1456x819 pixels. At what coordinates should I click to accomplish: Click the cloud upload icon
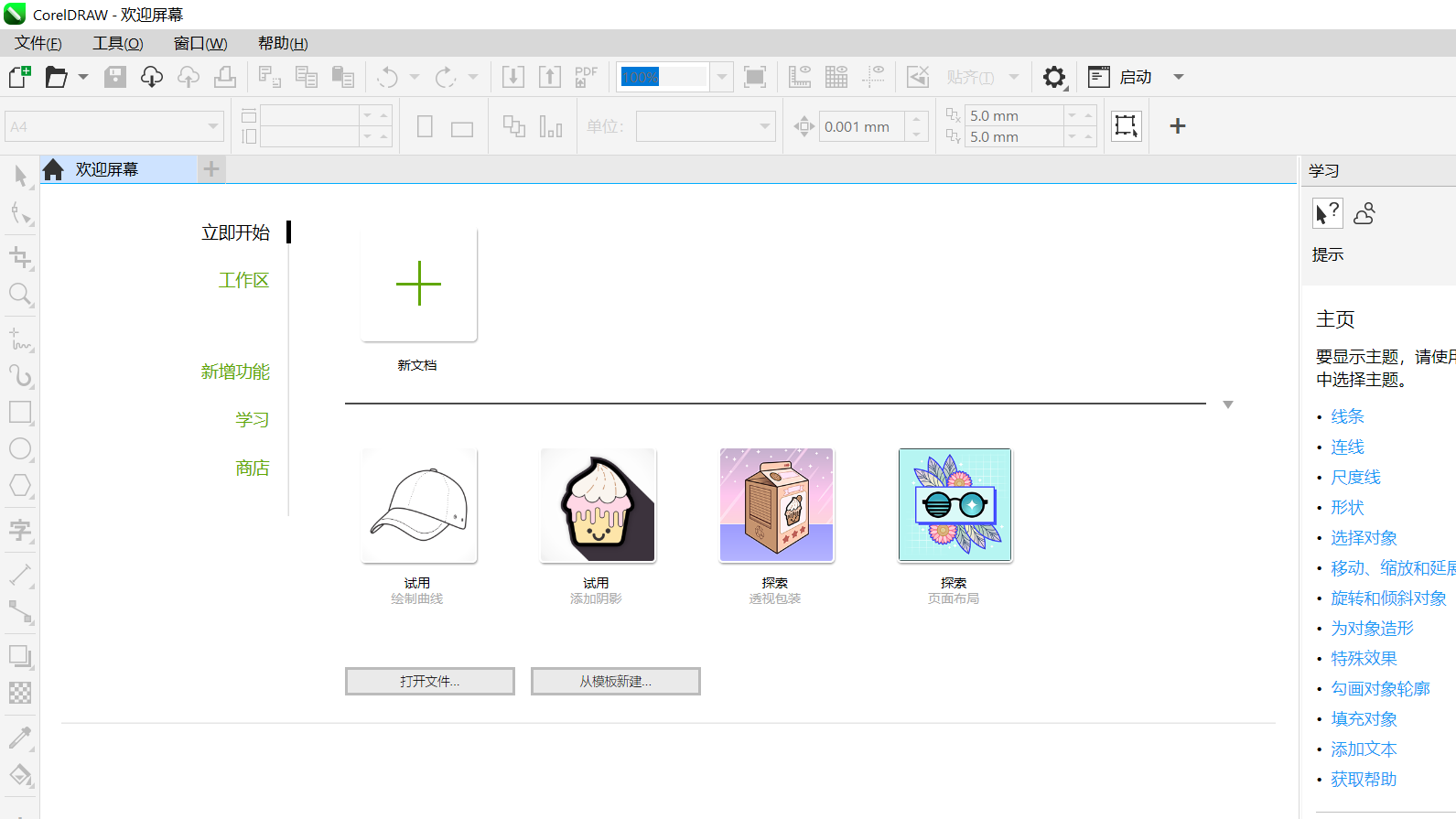pos(189,77)
